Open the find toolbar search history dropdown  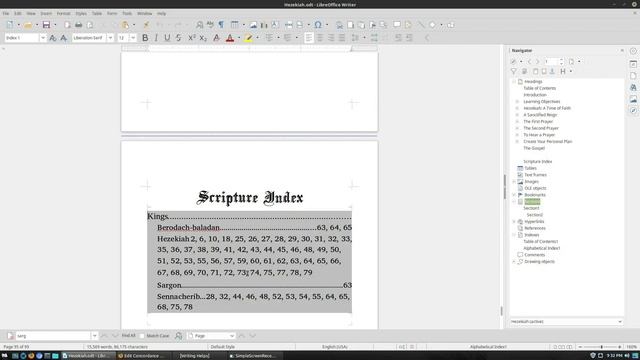[94, 336]
